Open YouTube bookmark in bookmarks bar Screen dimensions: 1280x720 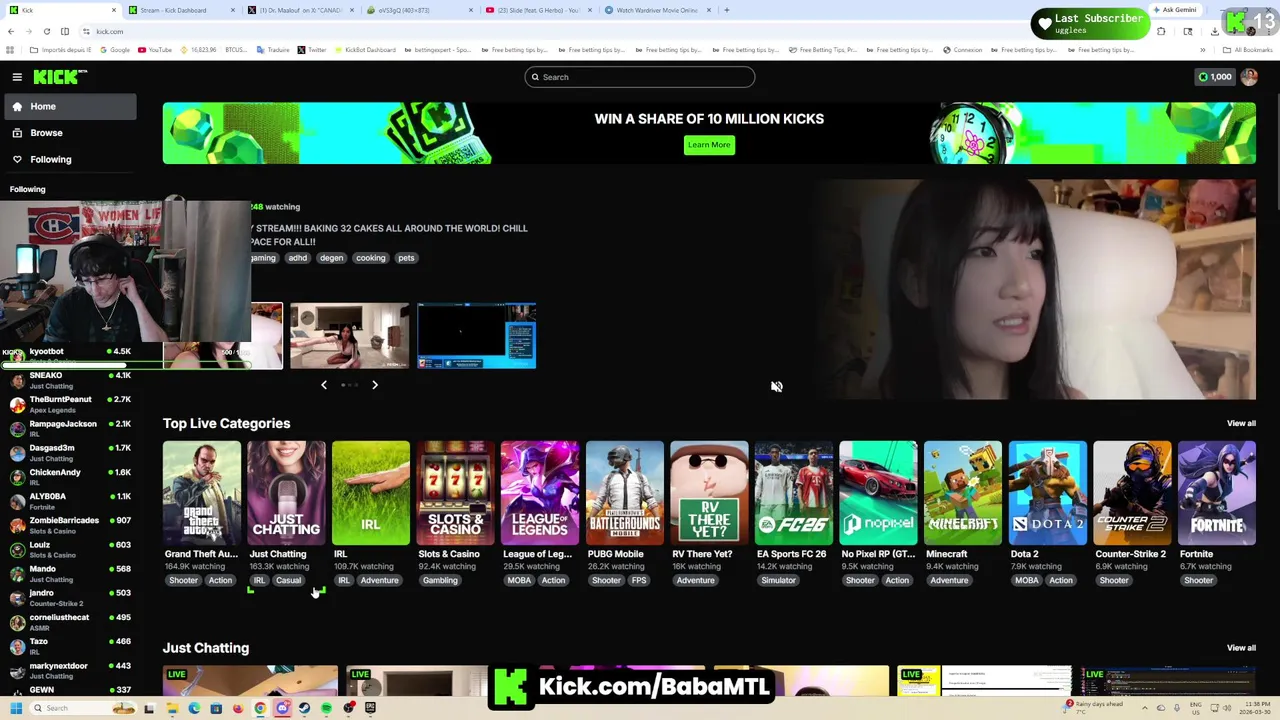coord(154,50)
